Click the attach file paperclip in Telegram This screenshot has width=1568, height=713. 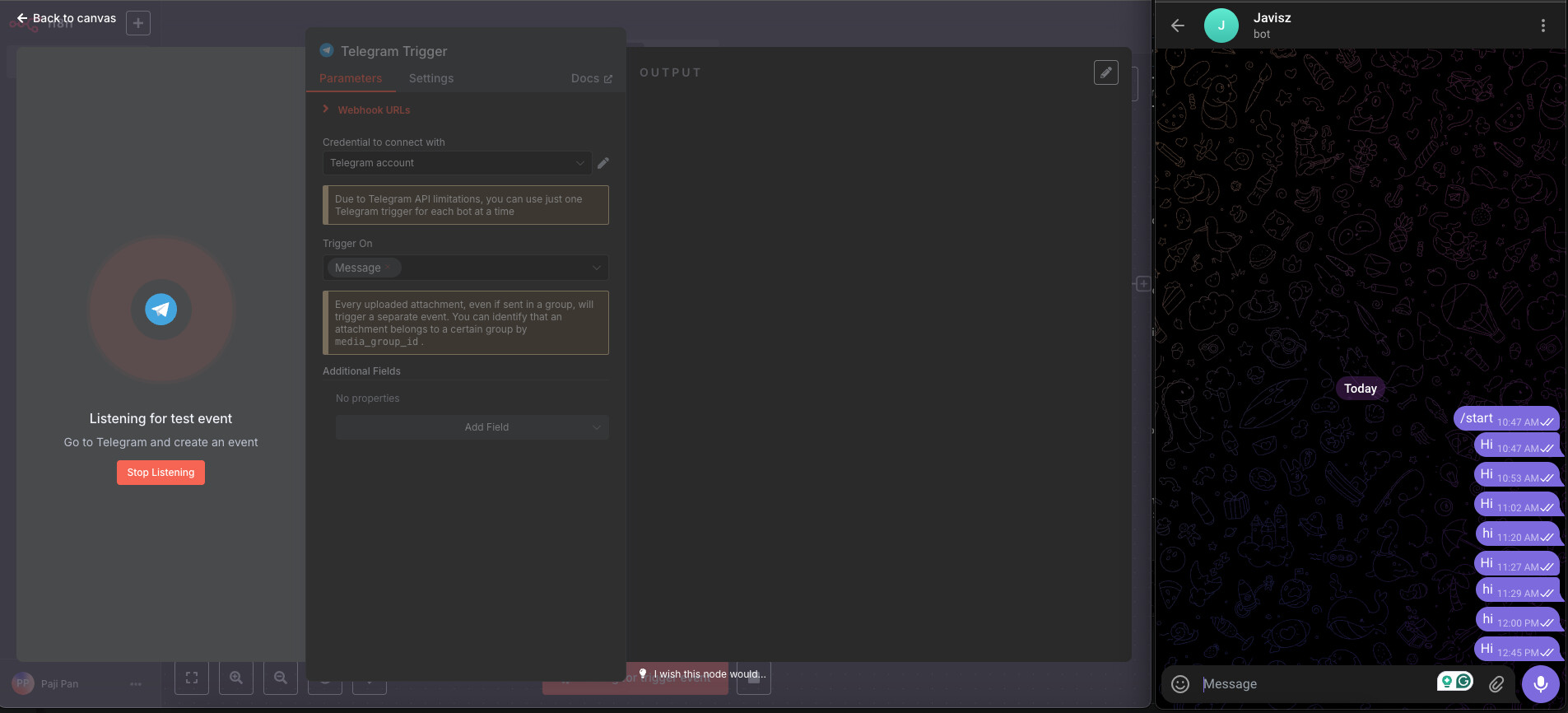pos(1496,684)
